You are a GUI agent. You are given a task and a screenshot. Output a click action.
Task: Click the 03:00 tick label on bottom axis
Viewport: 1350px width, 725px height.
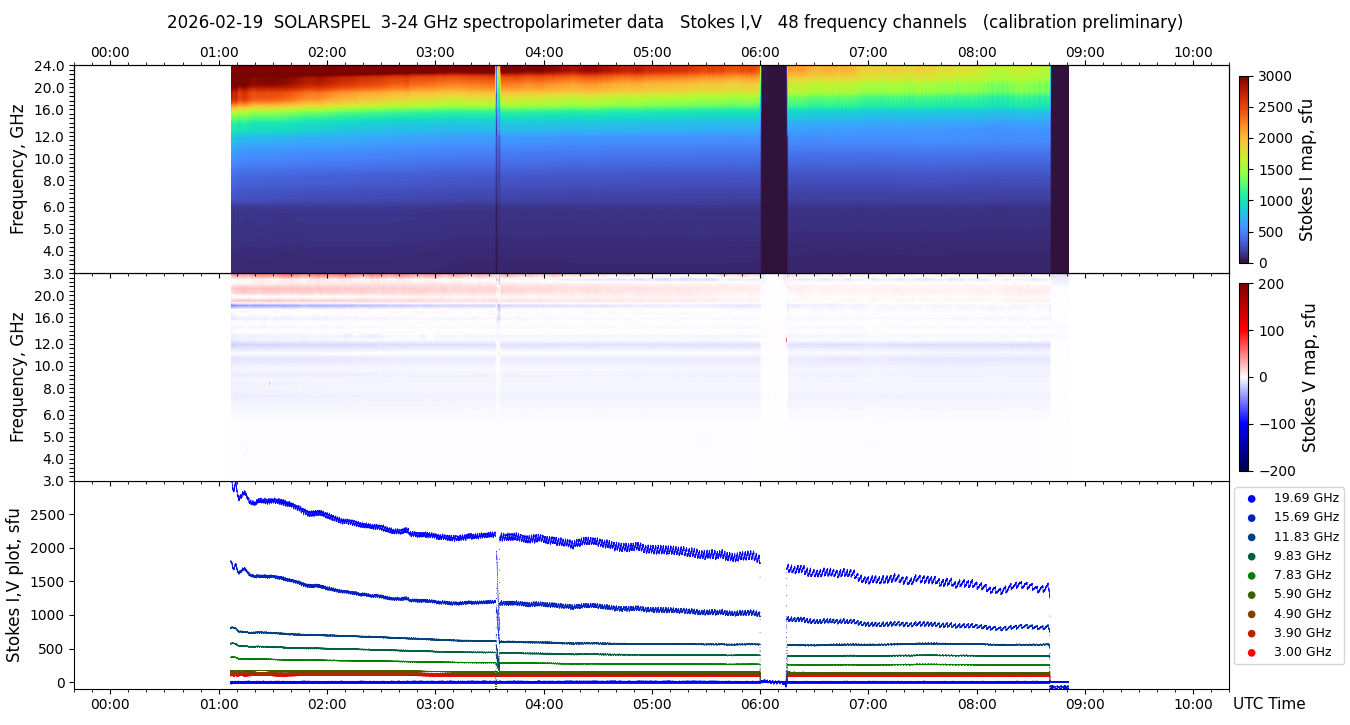coord(435,703)
